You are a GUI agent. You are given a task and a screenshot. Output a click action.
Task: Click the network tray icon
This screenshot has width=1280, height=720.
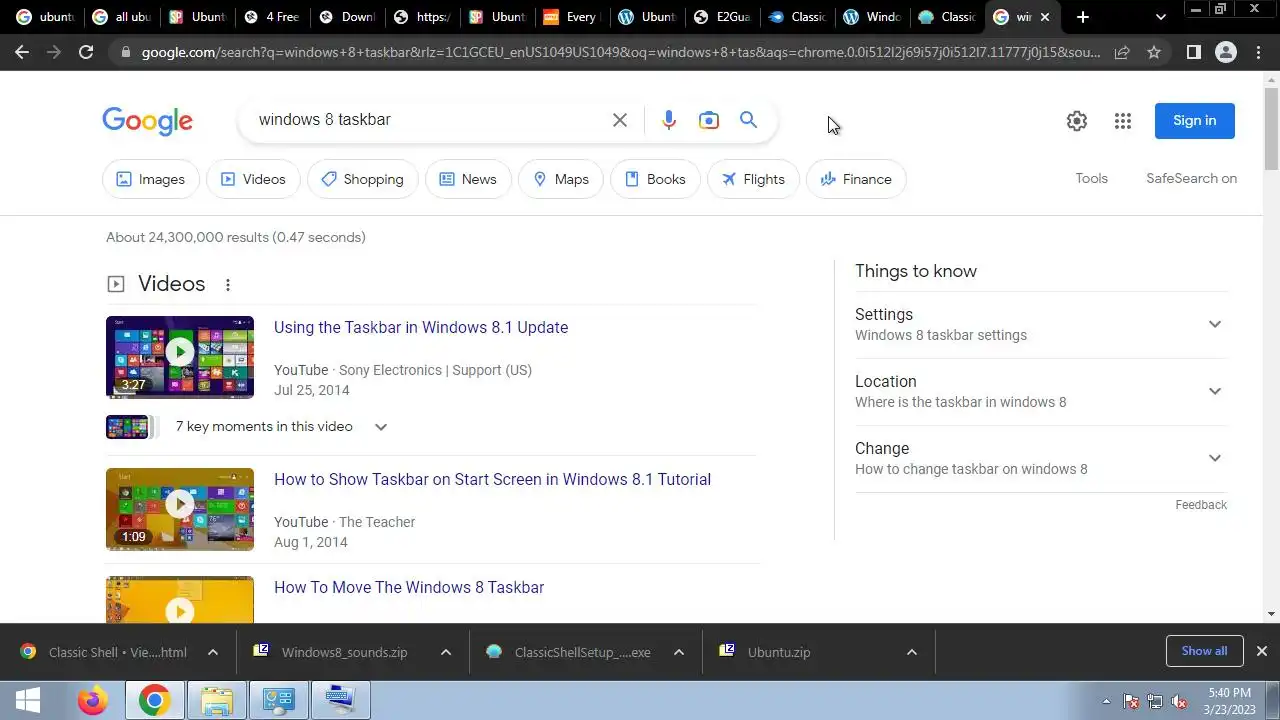tap(1155, 701)
